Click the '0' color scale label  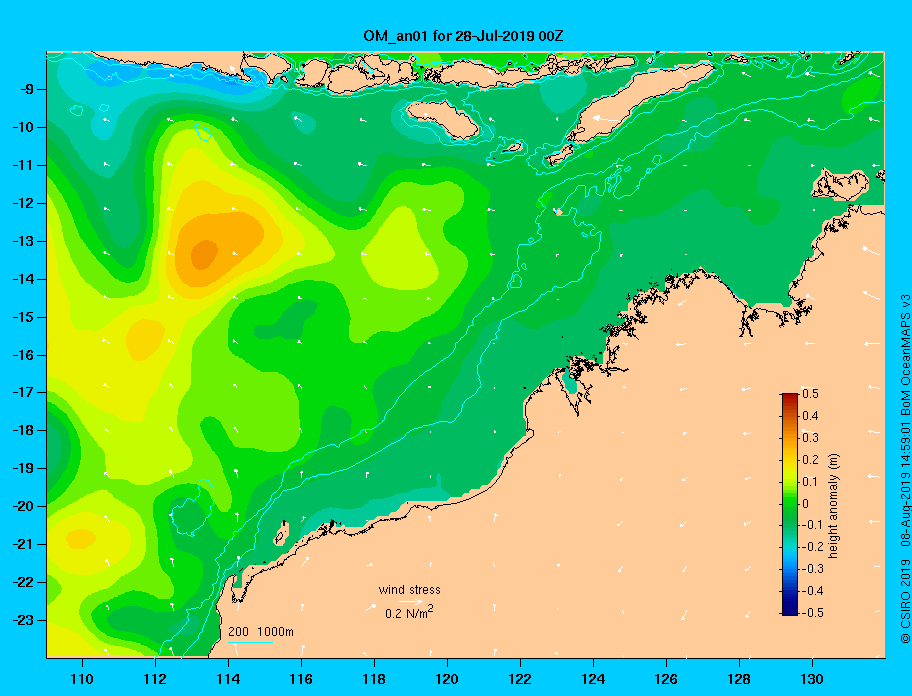click(806, 504)
